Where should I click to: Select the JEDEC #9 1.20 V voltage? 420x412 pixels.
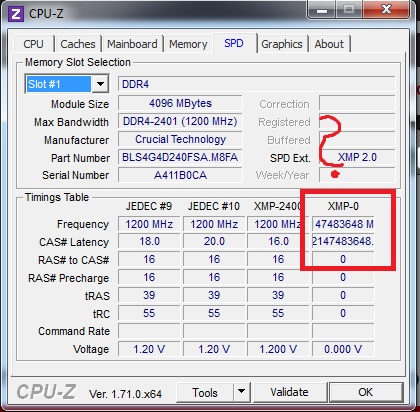tap(149, 349)
